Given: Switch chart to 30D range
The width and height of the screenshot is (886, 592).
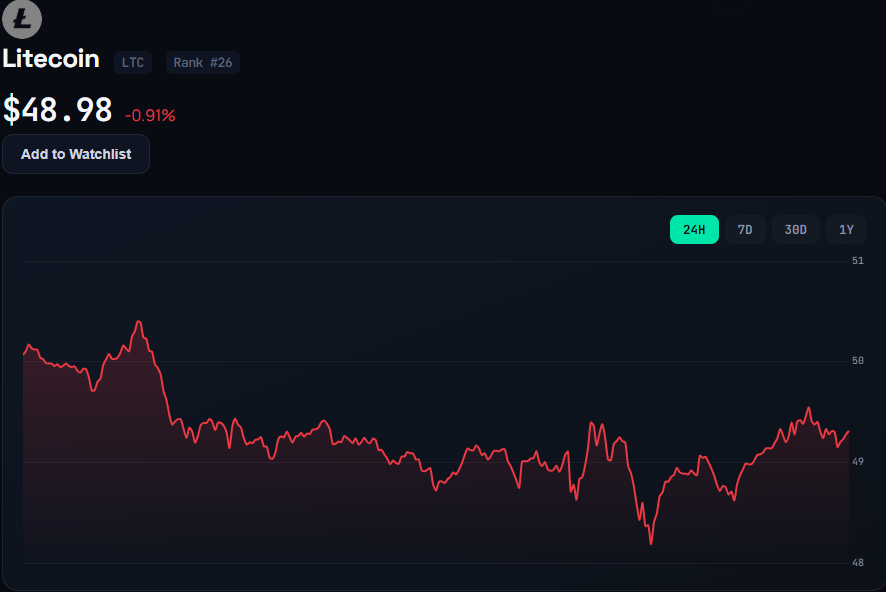Looking at the screenshot, I should pos(795,229).
